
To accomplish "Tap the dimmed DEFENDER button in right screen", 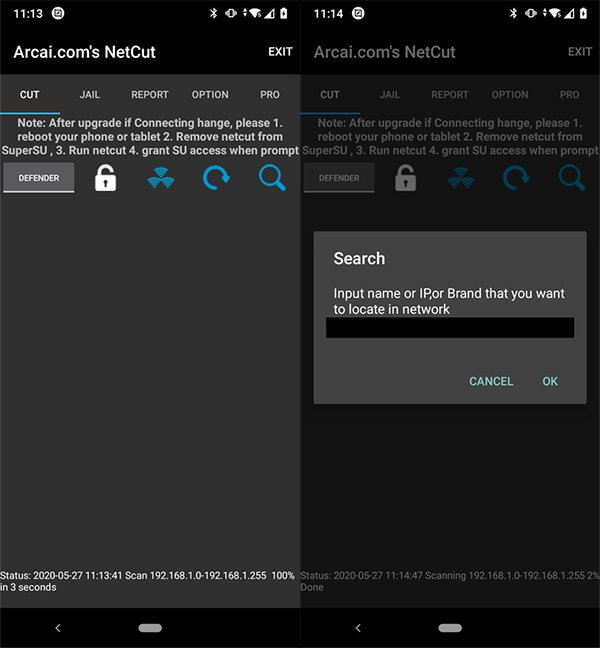I will [x=339, y=178].
